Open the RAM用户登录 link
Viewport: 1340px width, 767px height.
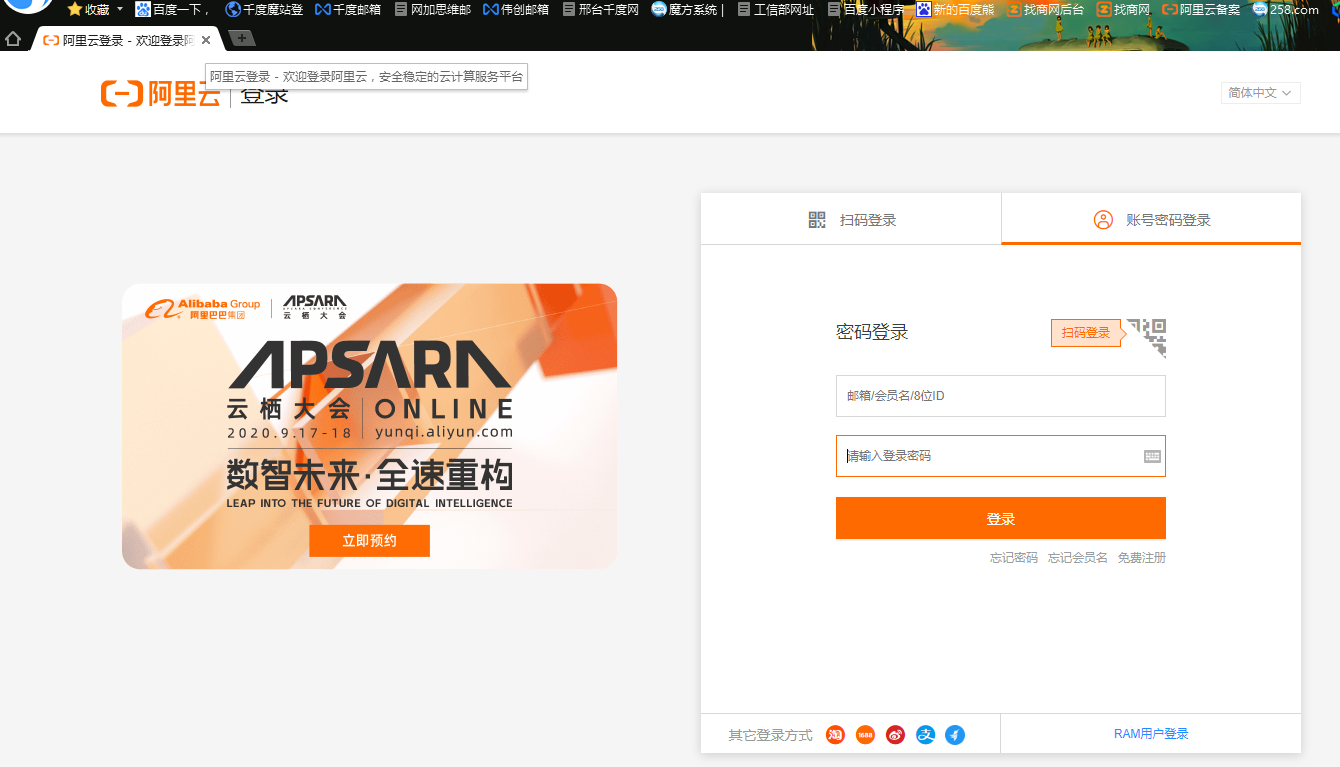click(x=1151, y=734)
